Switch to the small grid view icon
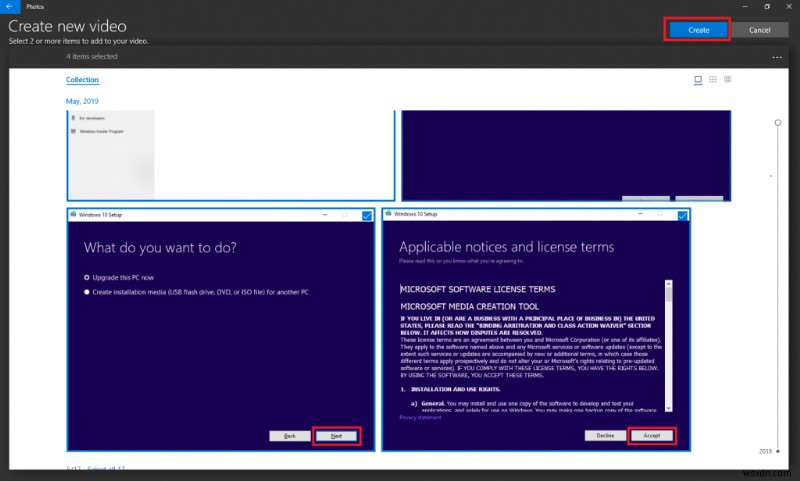 [728, 80]
